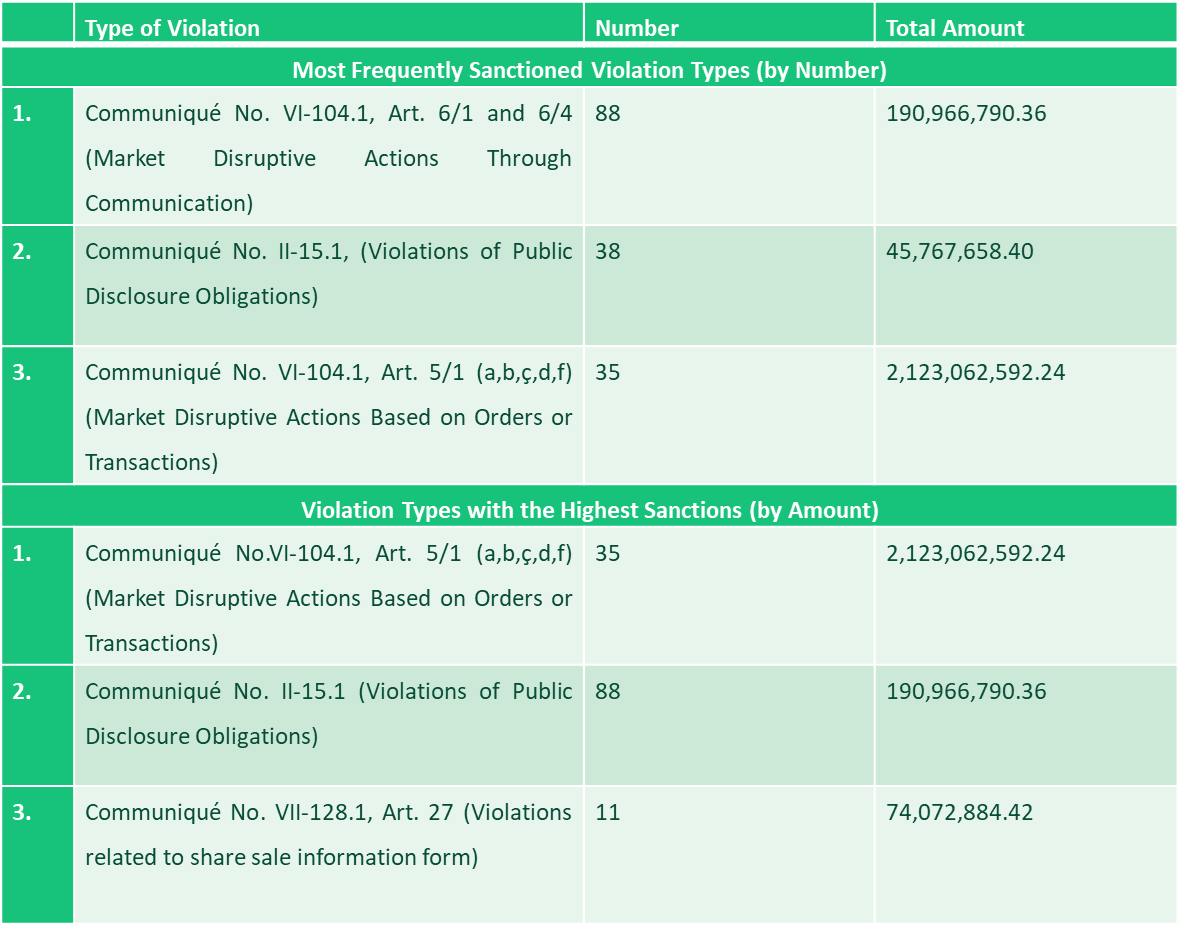Select 190,966,790.36 in the by-Amount section

[965, 692]
